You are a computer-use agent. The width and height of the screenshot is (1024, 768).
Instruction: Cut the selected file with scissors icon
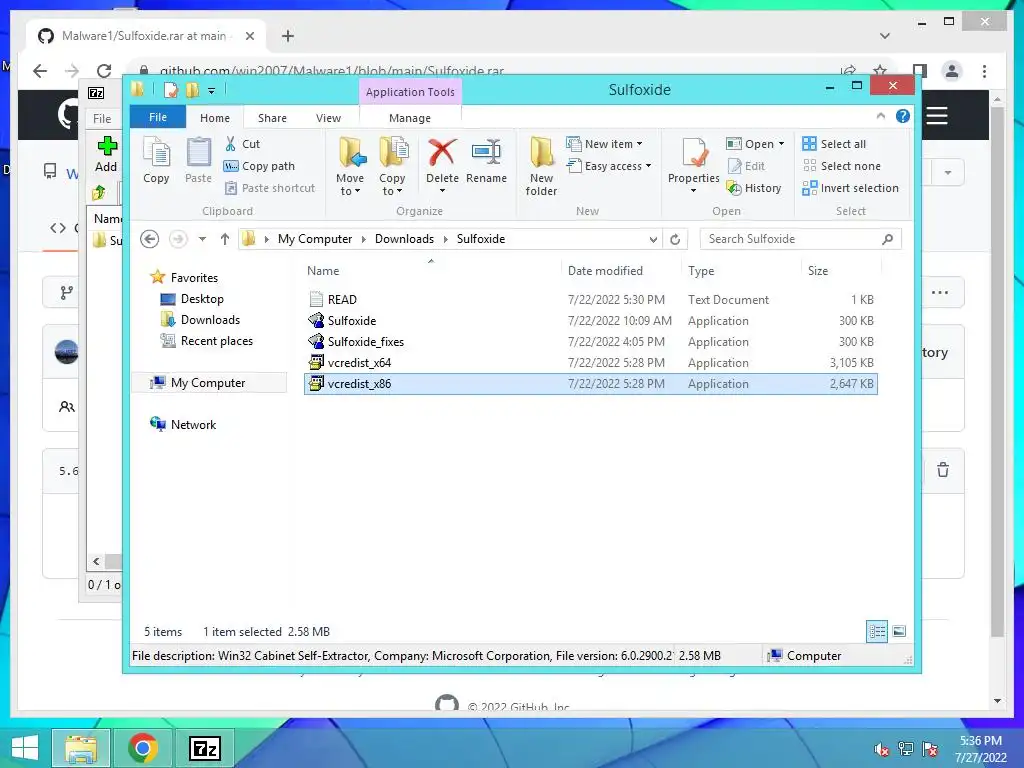click(241, 144)
